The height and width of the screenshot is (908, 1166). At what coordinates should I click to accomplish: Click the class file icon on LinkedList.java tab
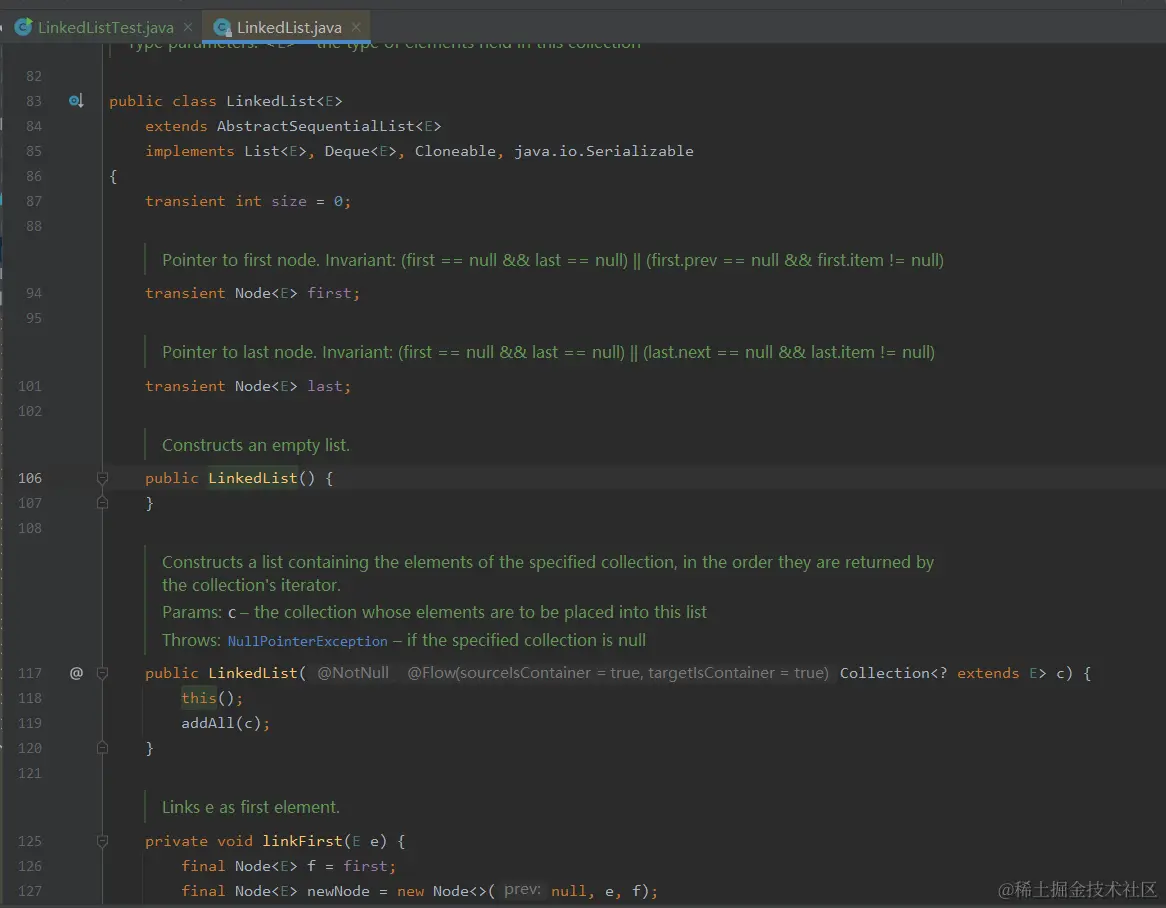[222, 28]
